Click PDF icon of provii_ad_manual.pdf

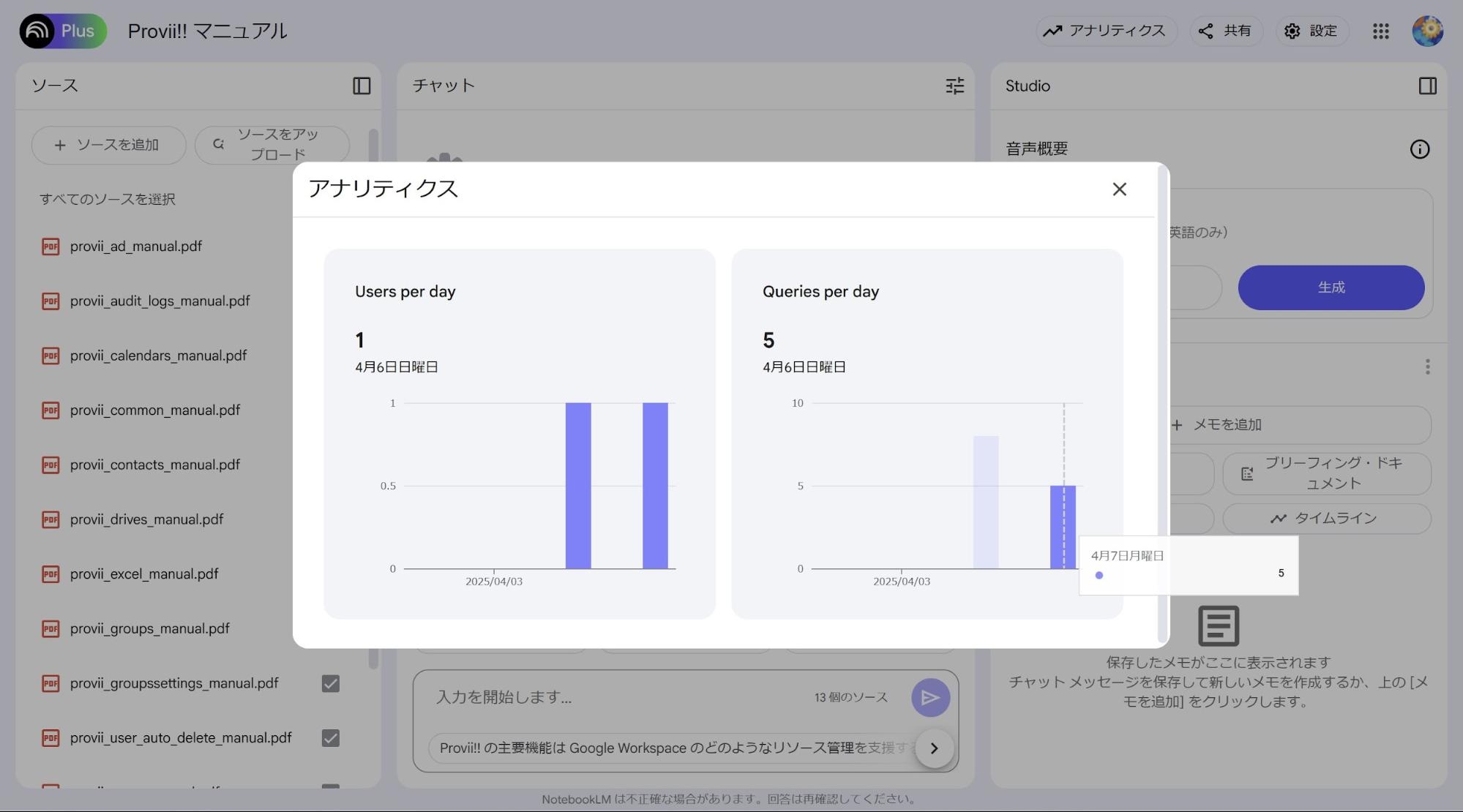click(50, 247)
